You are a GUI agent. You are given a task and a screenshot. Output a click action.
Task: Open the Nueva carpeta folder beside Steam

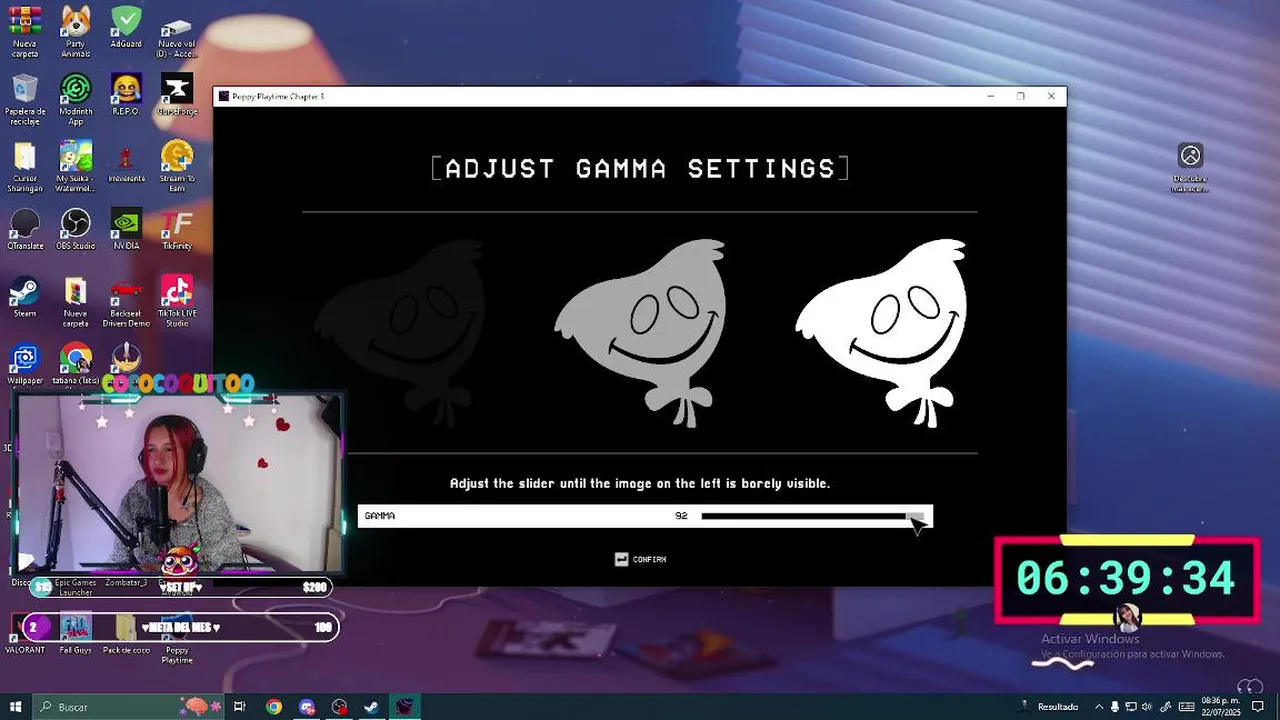(x=76, y=302)
